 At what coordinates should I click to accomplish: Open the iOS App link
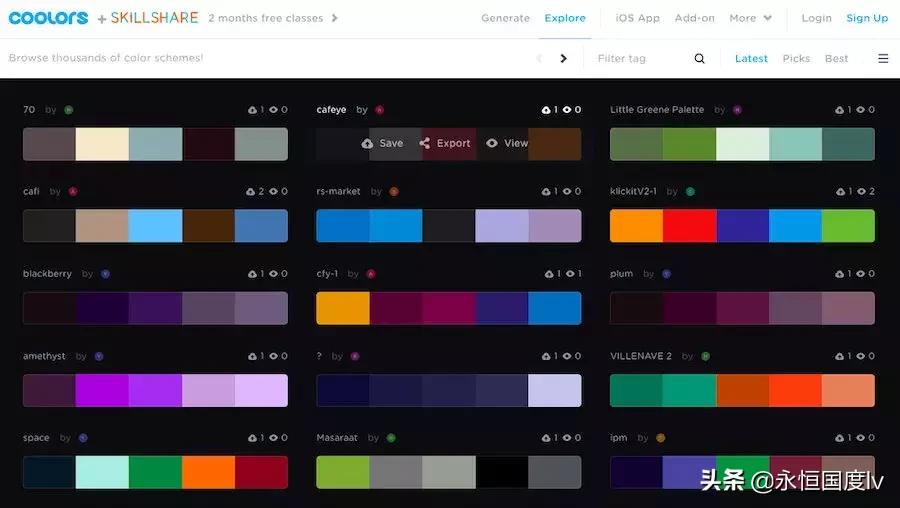[x=637, y=18]
